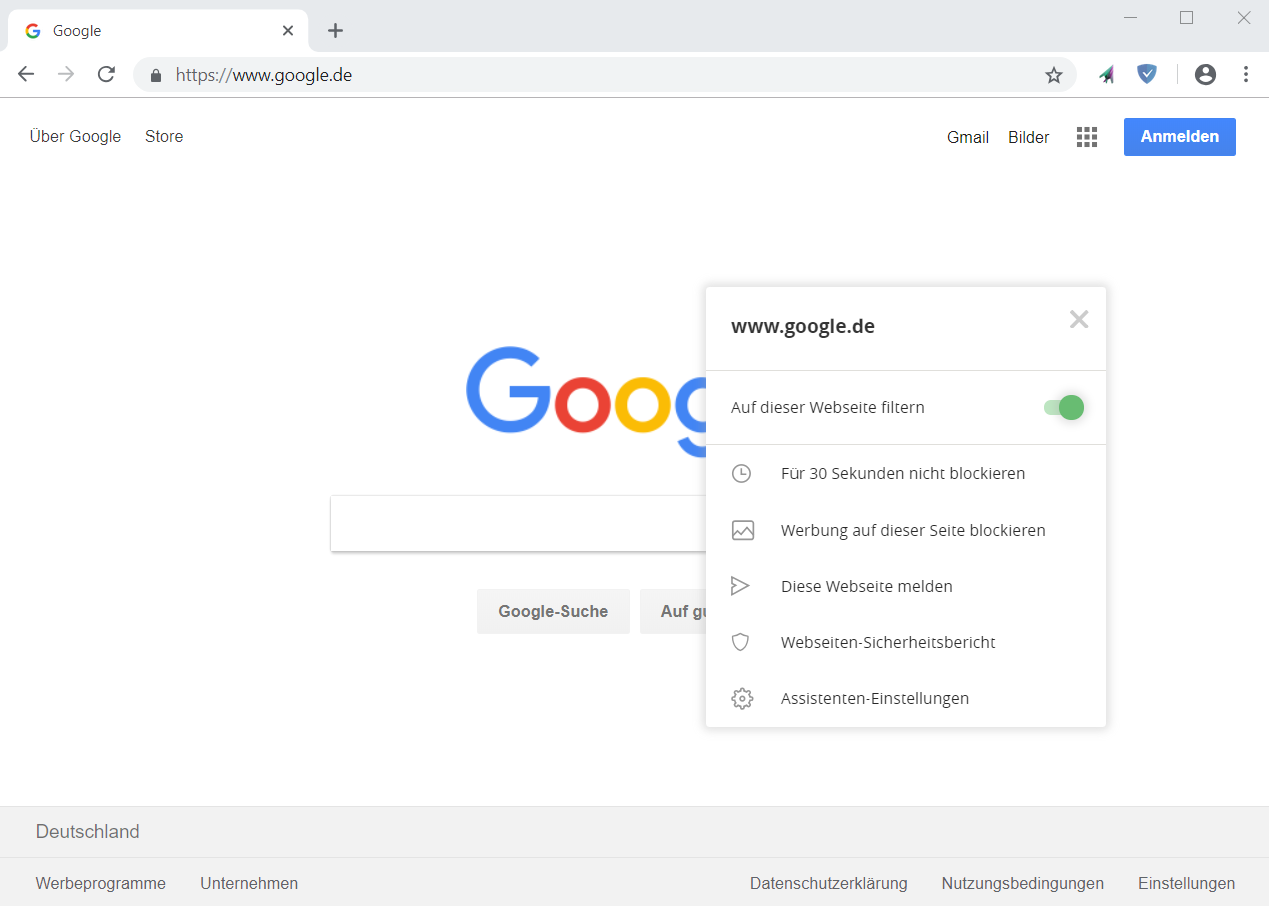Open 'Assistenten-Einstellungen'

875,698
